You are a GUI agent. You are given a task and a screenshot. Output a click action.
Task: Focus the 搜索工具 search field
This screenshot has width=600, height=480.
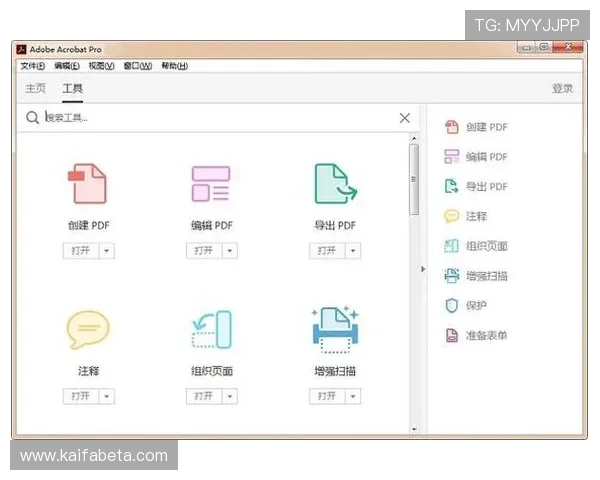click(x=220, y=118)
